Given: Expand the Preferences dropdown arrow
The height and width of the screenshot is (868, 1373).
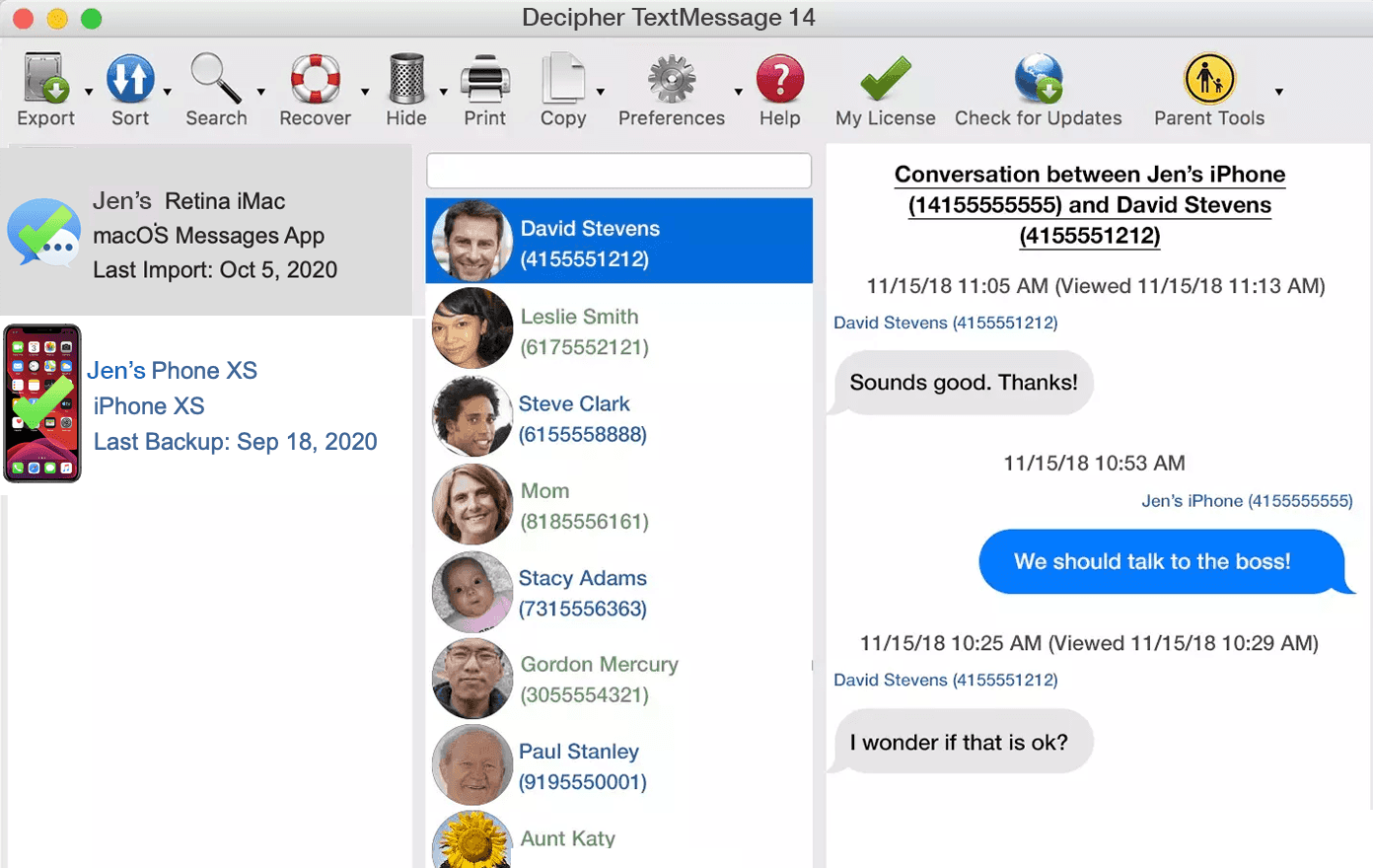Looking at the screenshot, I should pyautogui.click(x=738, y=92).
